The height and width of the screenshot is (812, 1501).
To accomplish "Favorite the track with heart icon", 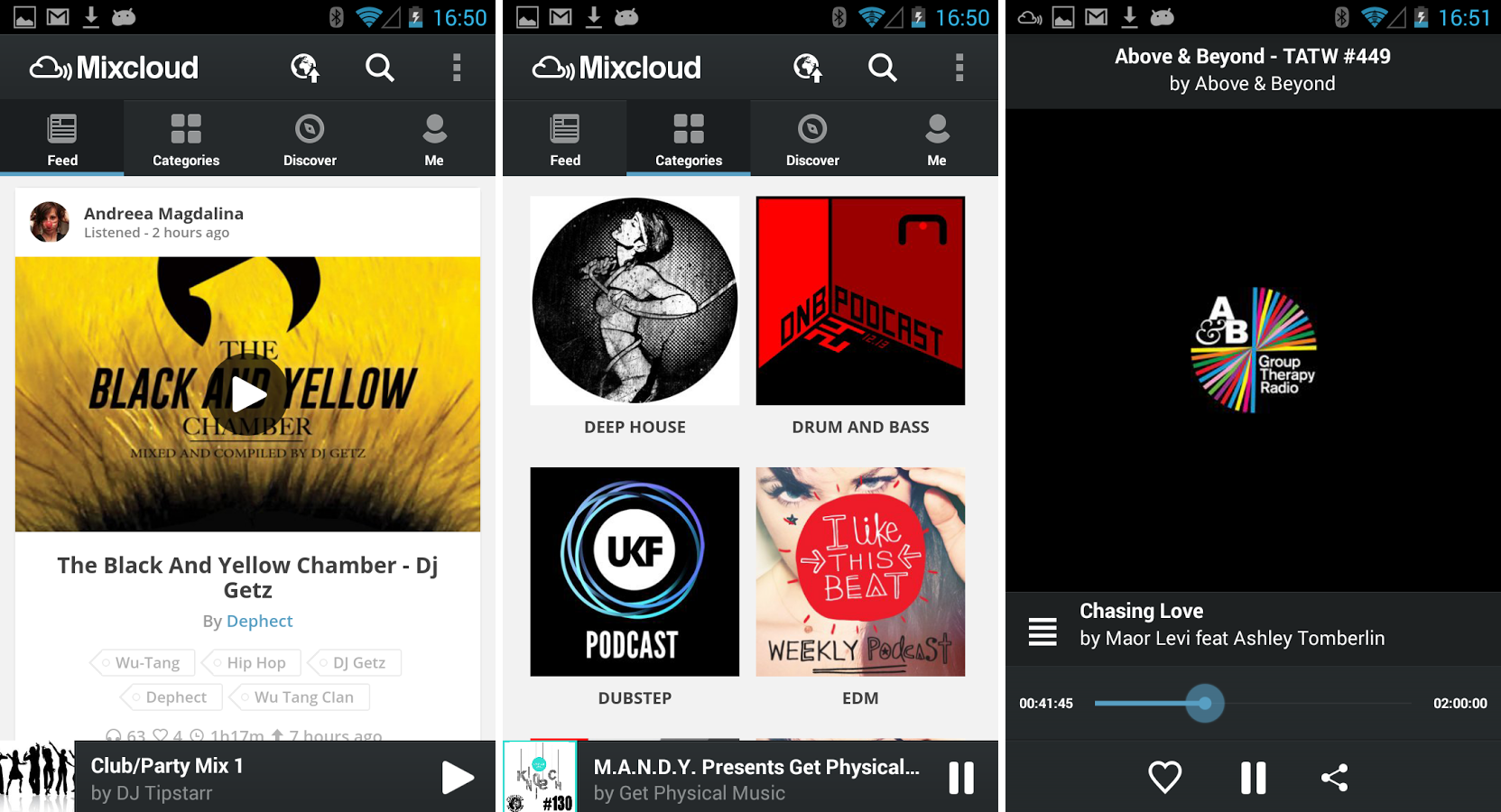I will tap(1164, 777).
